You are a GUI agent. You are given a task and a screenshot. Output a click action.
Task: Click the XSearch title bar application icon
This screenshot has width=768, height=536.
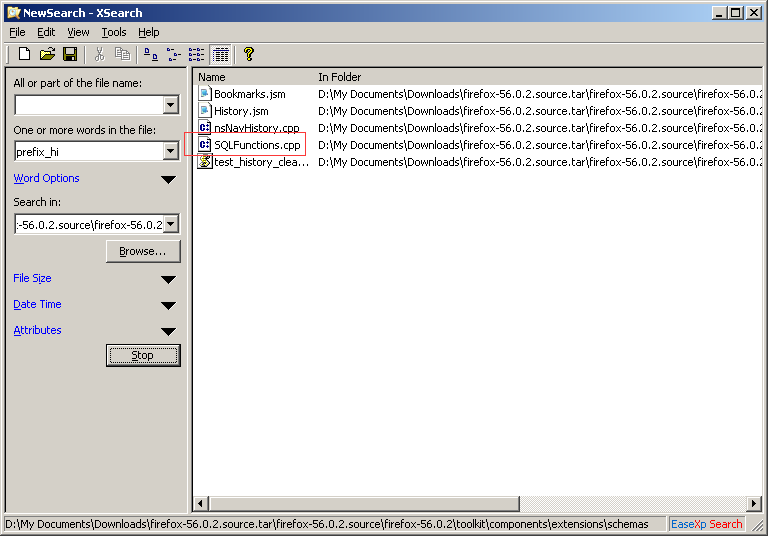point(14,13)
